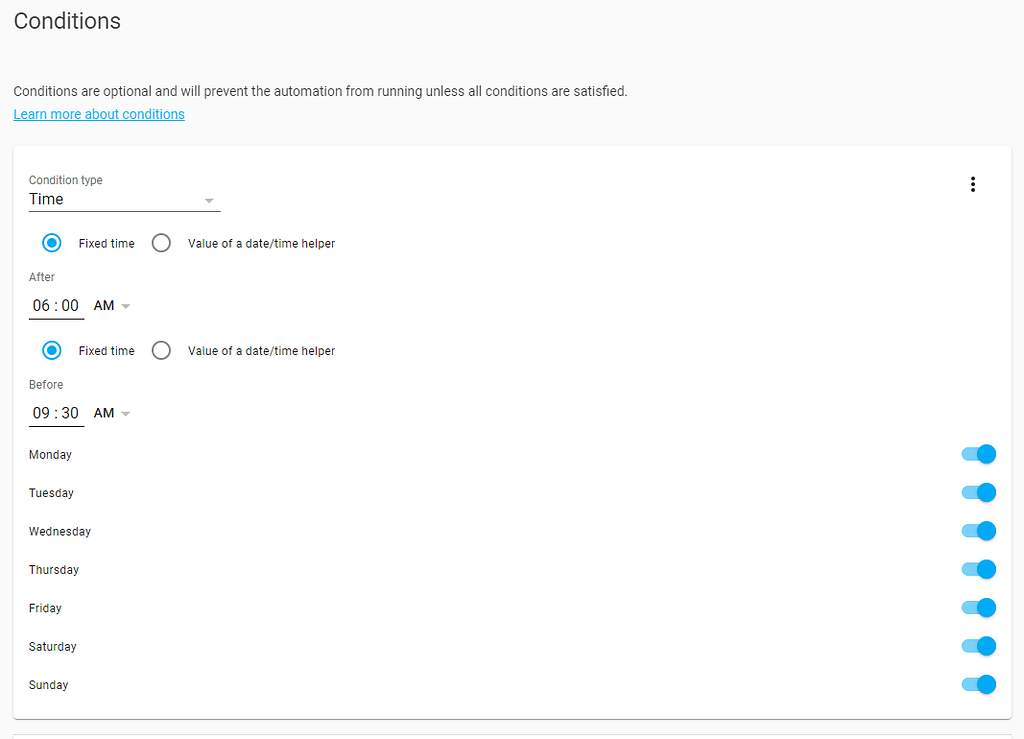
Task: Disable the Monday toggle
Action: pyautogui.click(x=977, y=454)
